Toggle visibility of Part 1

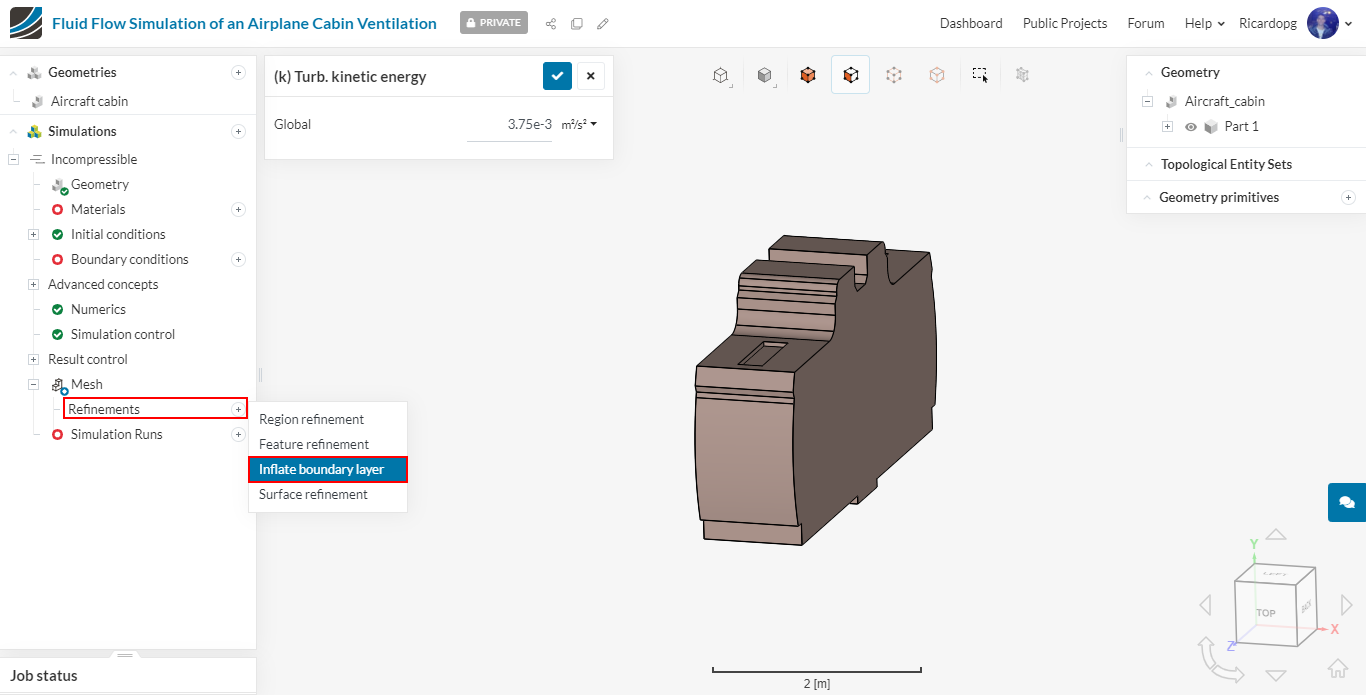(x=1190, y=127)
